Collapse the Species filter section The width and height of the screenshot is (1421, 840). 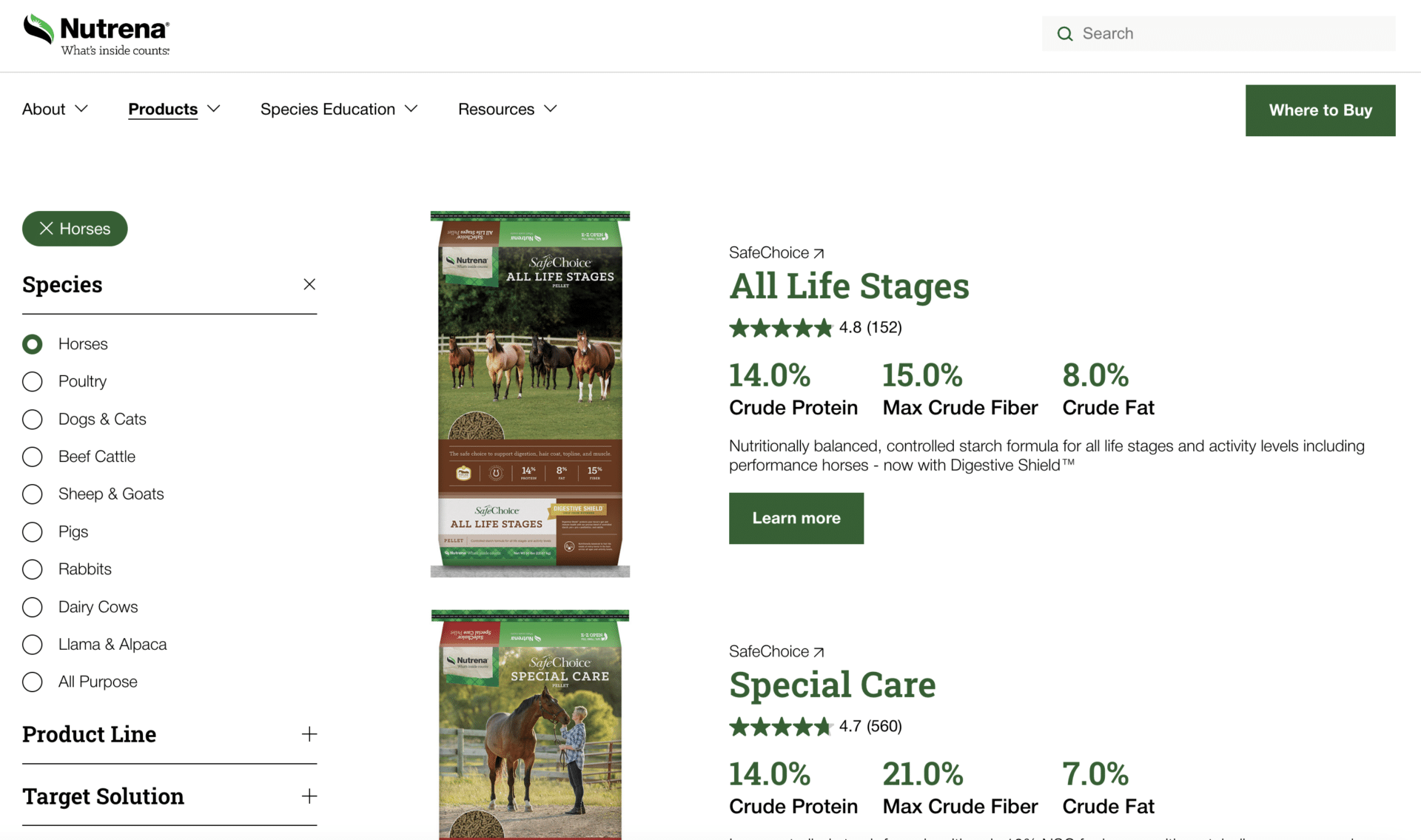tap(309, 284)
